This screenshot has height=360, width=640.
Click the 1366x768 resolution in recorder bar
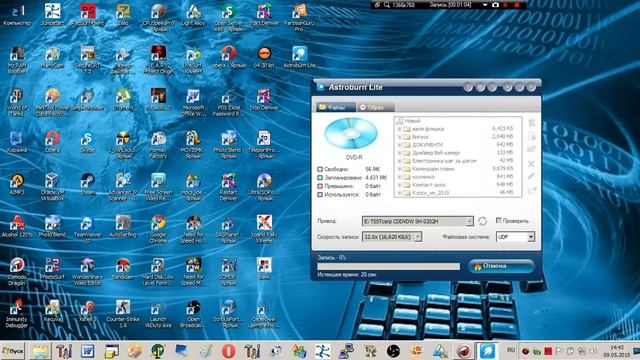tap(404, 5)
